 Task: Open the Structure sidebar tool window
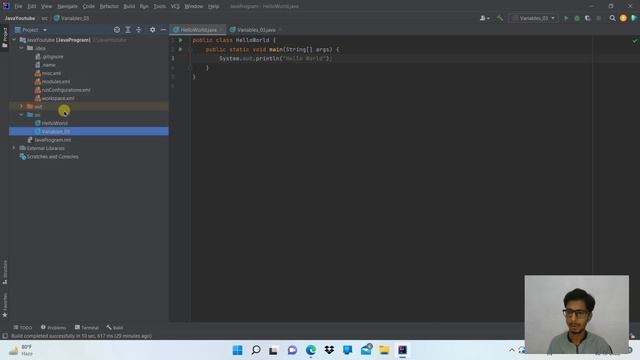tap(5, 273)
